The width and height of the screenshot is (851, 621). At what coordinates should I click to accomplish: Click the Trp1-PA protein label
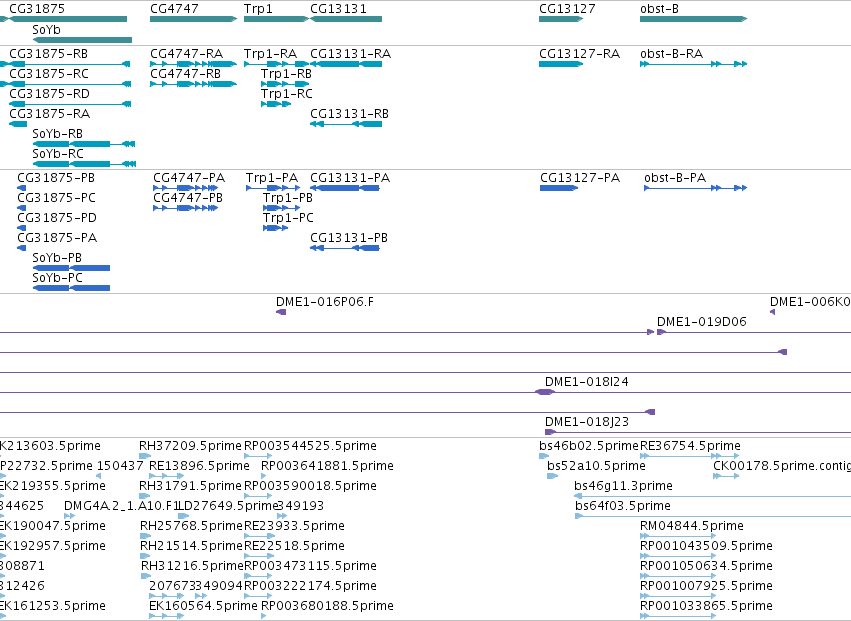pos(272,178)
